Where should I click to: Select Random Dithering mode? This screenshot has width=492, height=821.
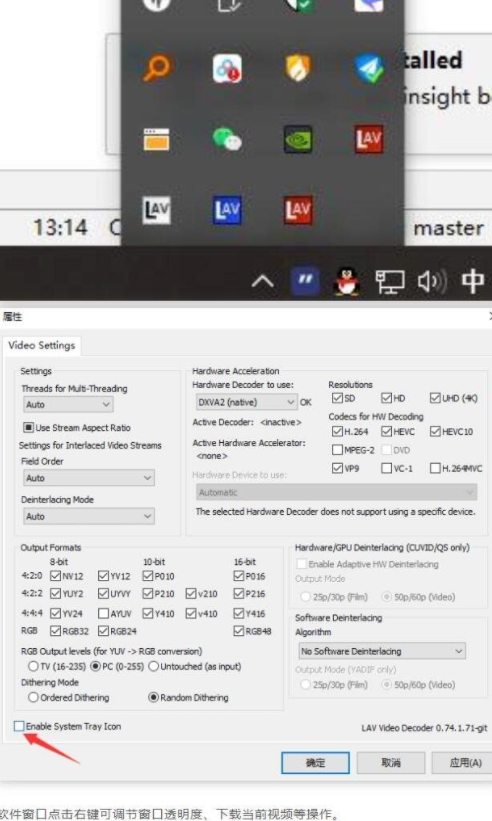(x=153, y=697)
